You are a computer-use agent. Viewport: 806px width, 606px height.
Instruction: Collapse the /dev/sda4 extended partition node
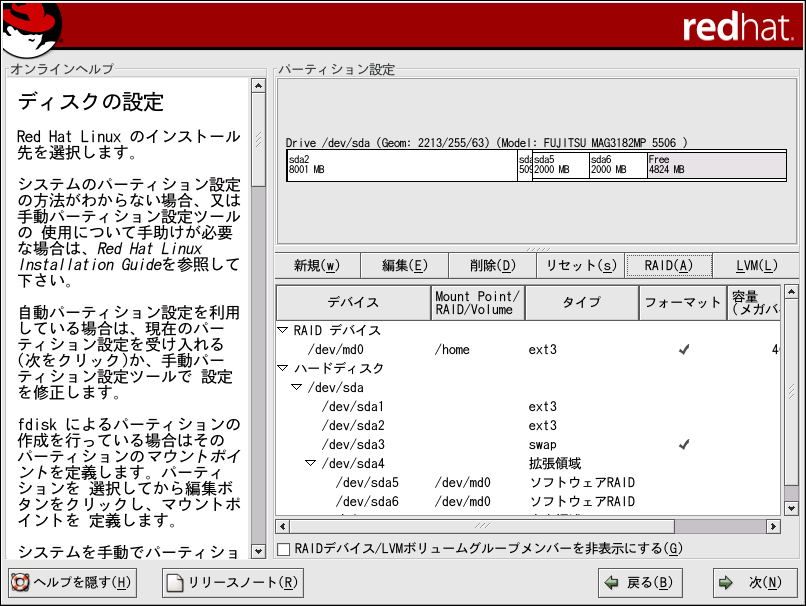311,463
